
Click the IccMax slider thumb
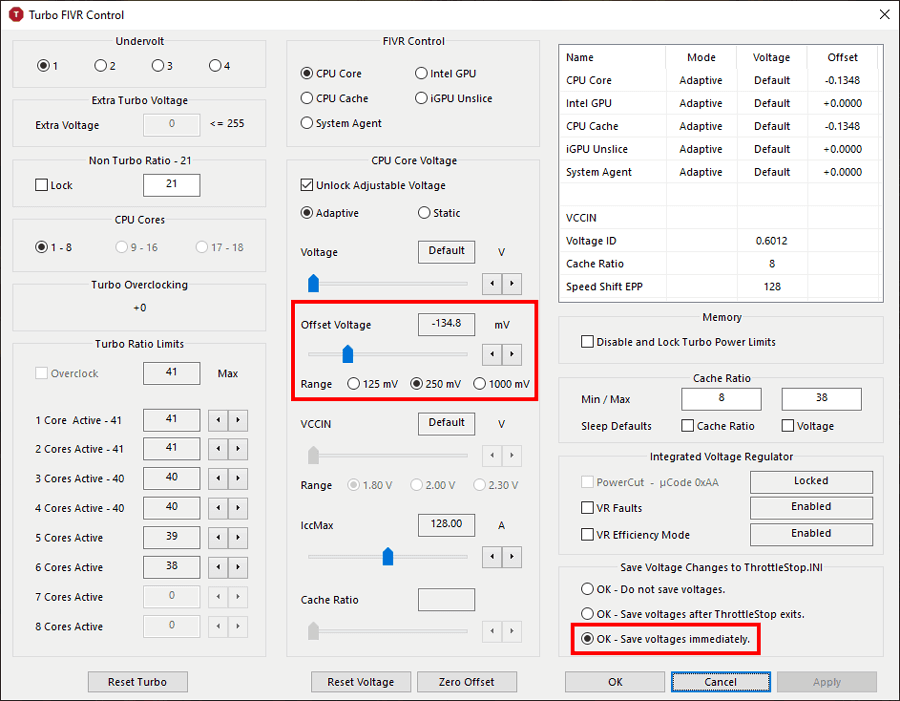pos(387,556)
